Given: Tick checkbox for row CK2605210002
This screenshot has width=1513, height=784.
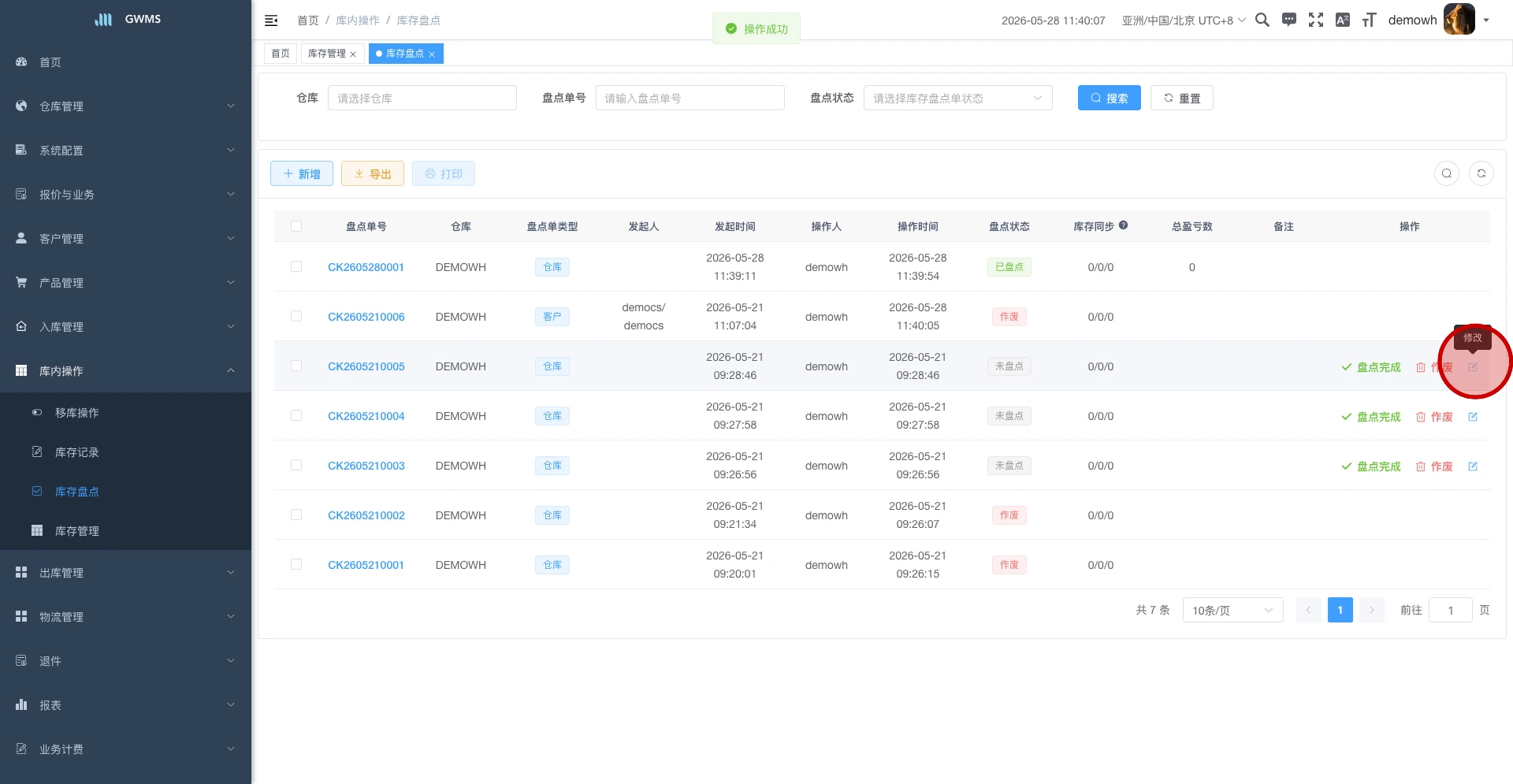Looking at the screenshot, I should pos(296,515).
